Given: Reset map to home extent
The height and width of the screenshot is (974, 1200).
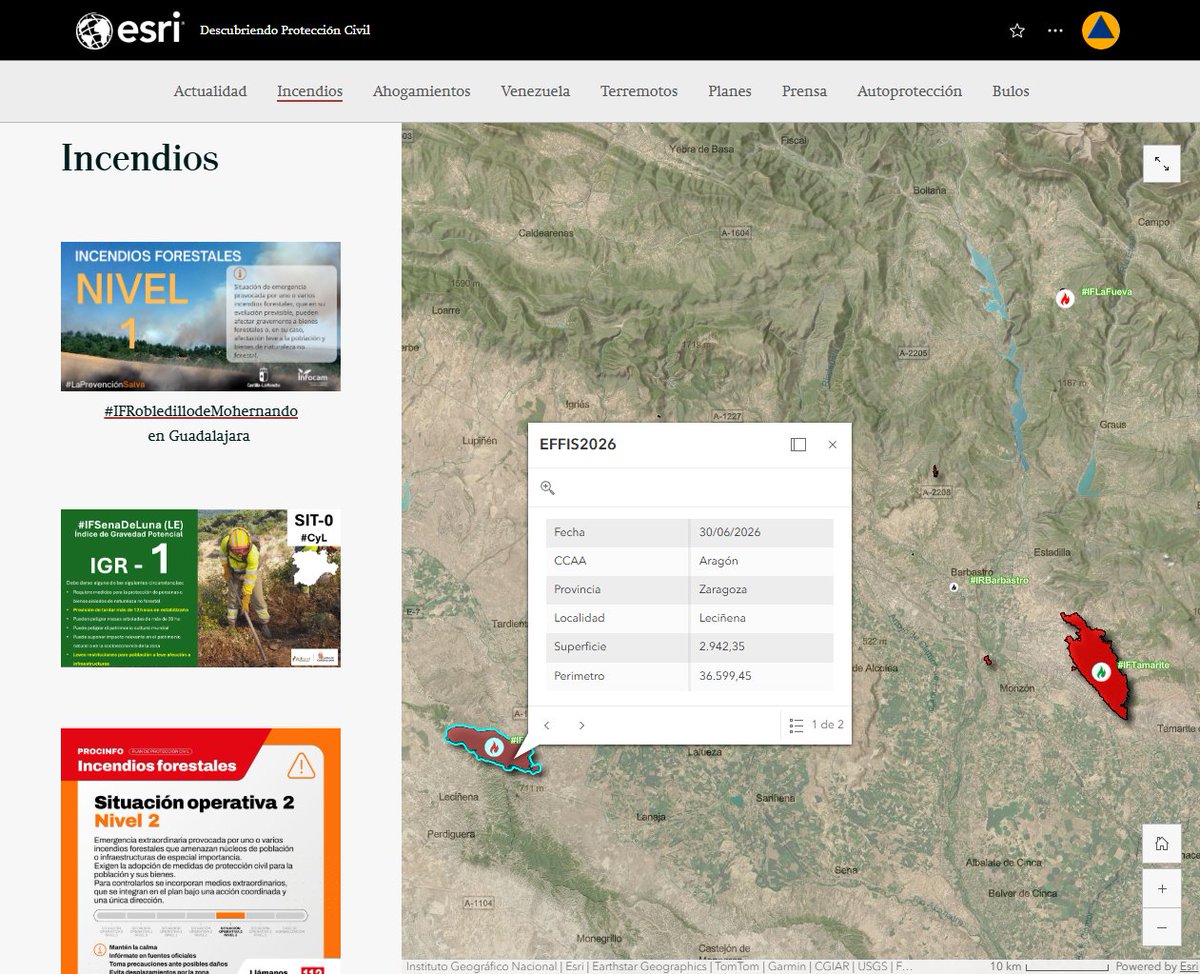Looking at the screenshot, I should 1161,844.
